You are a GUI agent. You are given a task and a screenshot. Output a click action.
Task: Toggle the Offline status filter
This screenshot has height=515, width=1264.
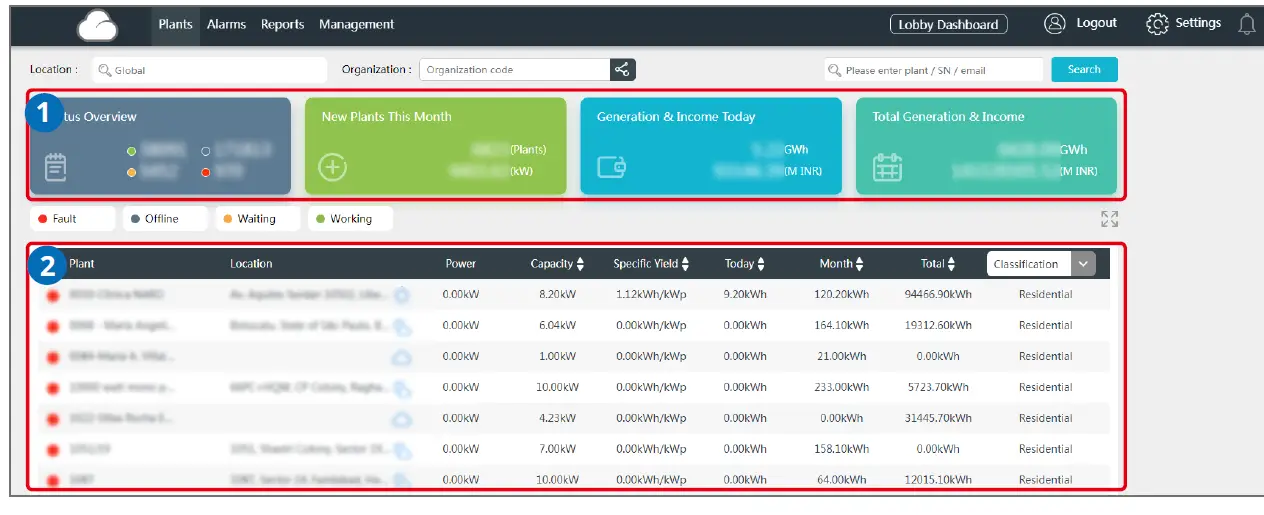click(x=165, y=219)
